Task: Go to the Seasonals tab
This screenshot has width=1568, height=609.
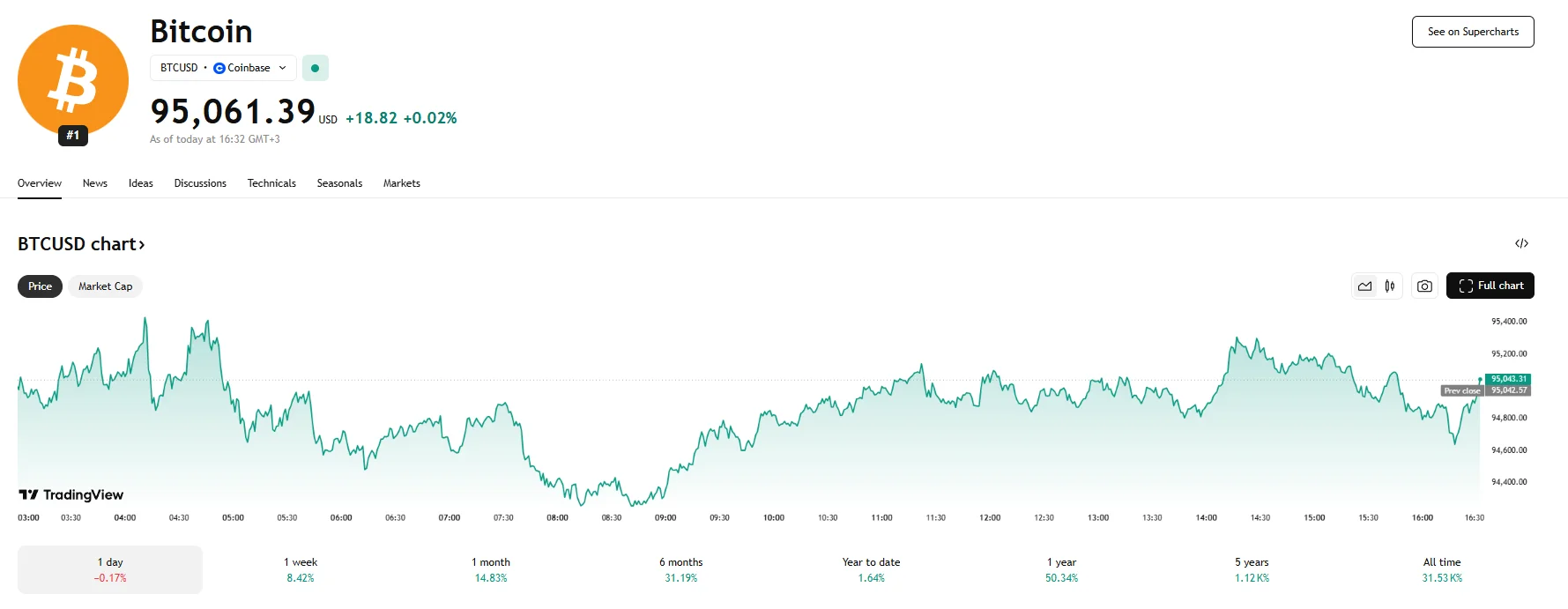Action: [x=339, y=183]
